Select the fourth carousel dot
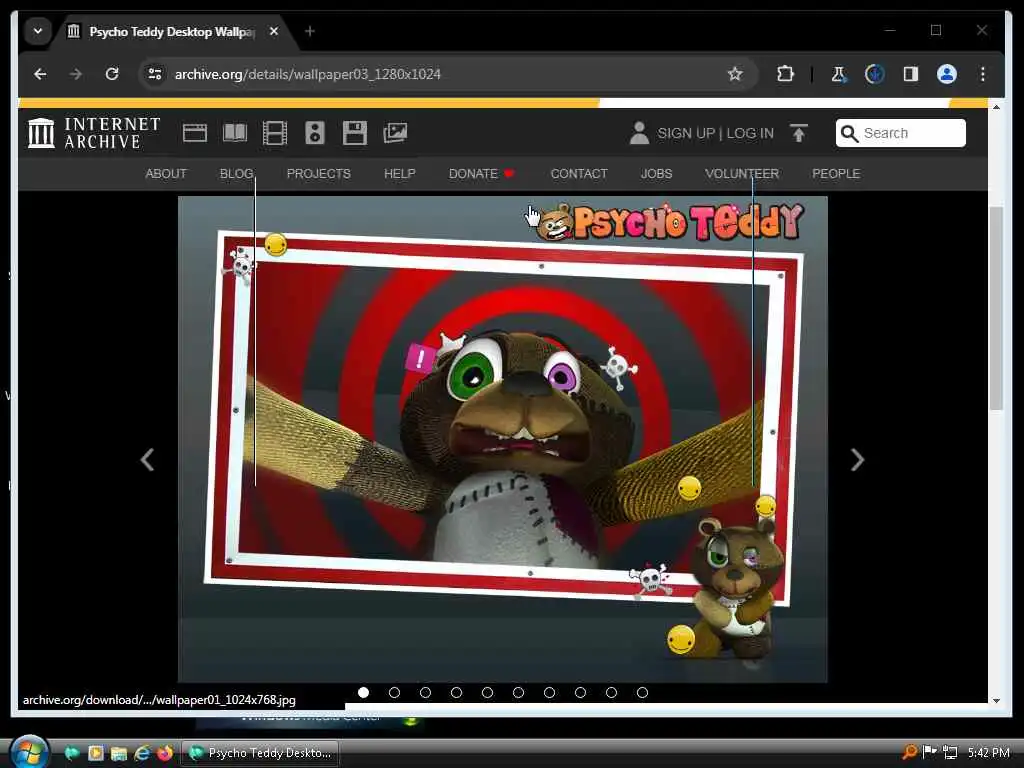Screen dimensions: 1024x768 click(456, 692)
